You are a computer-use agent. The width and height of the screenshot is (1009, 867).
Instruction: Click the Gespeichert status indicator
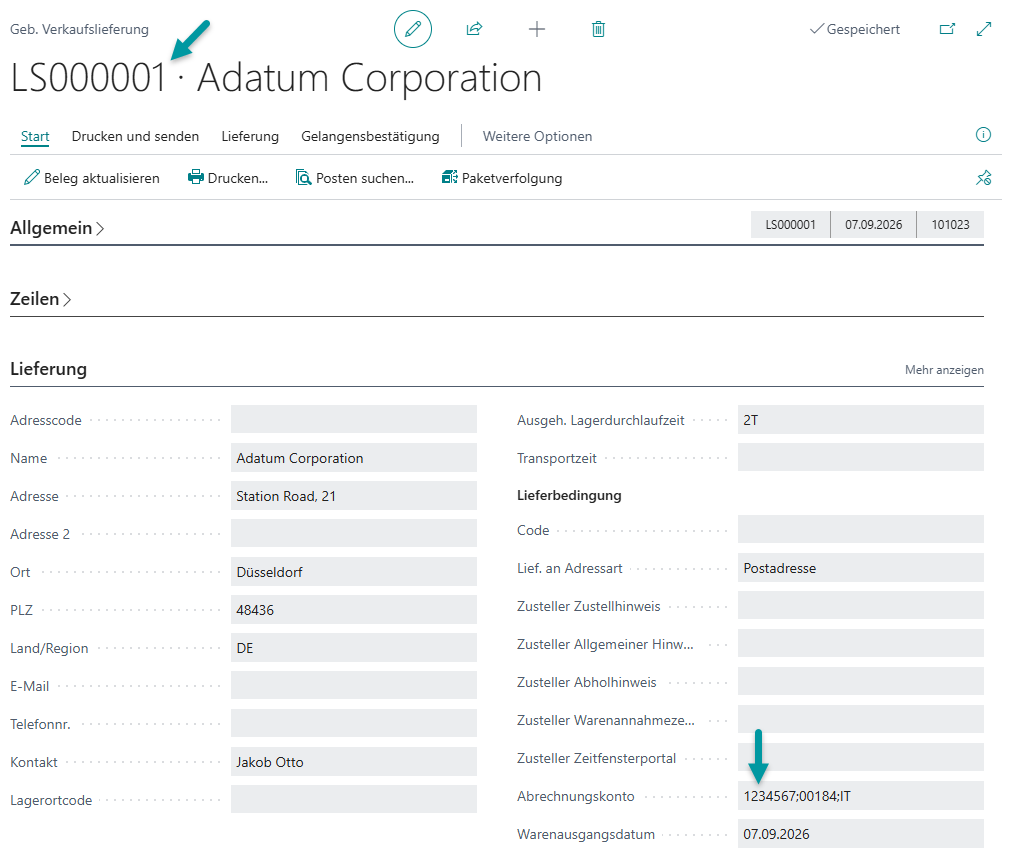[855, 29]
